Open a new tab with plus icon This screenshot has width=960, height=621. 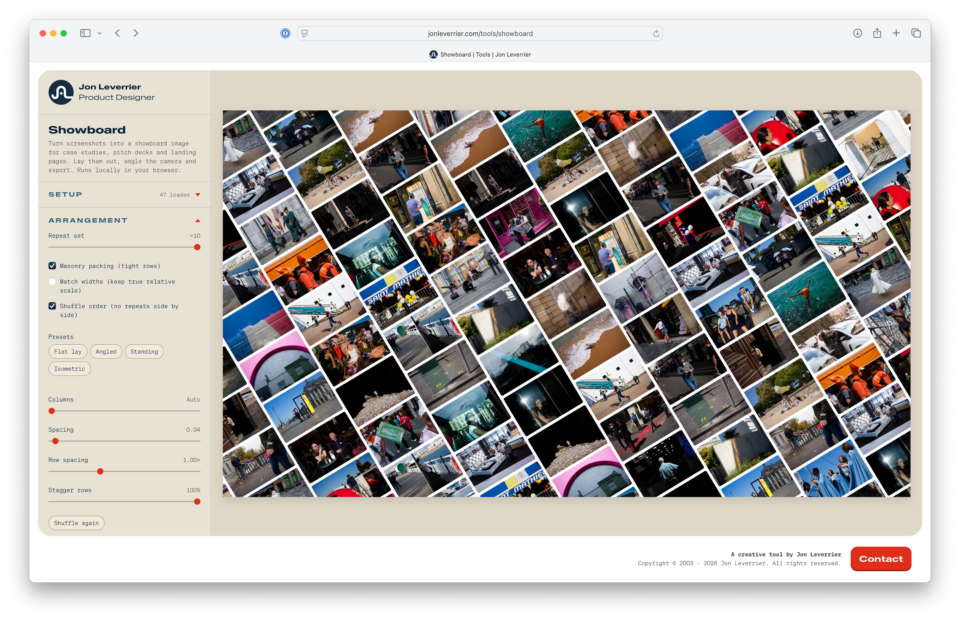point(896,33)
